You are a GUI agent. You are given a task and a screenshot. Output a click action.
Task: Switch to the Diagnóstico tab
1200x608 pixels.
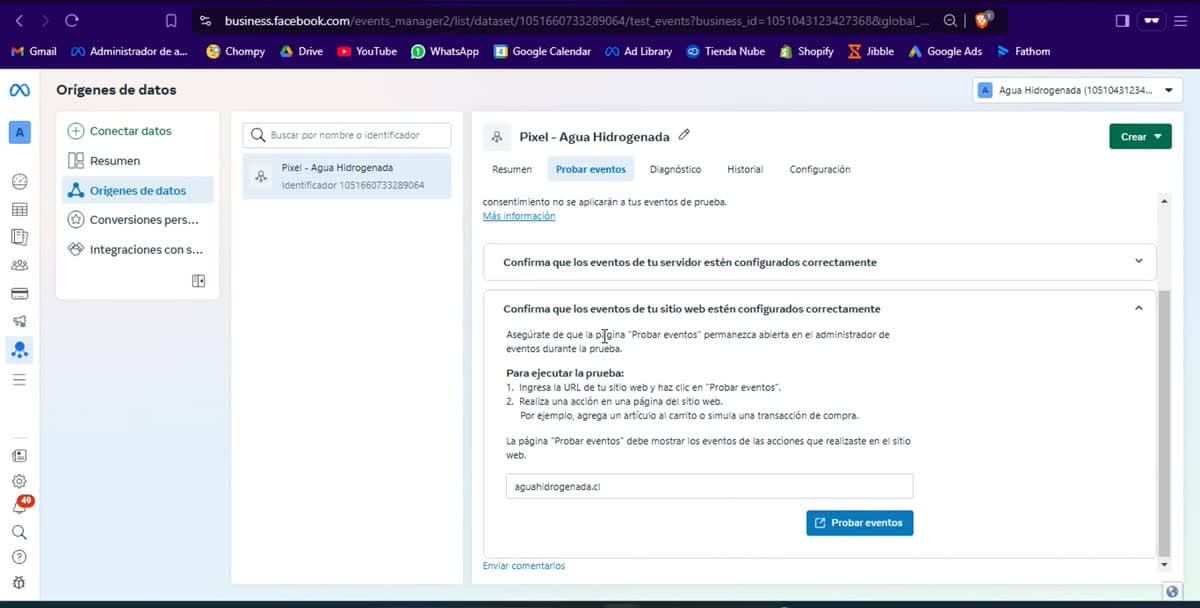[675, 169]
